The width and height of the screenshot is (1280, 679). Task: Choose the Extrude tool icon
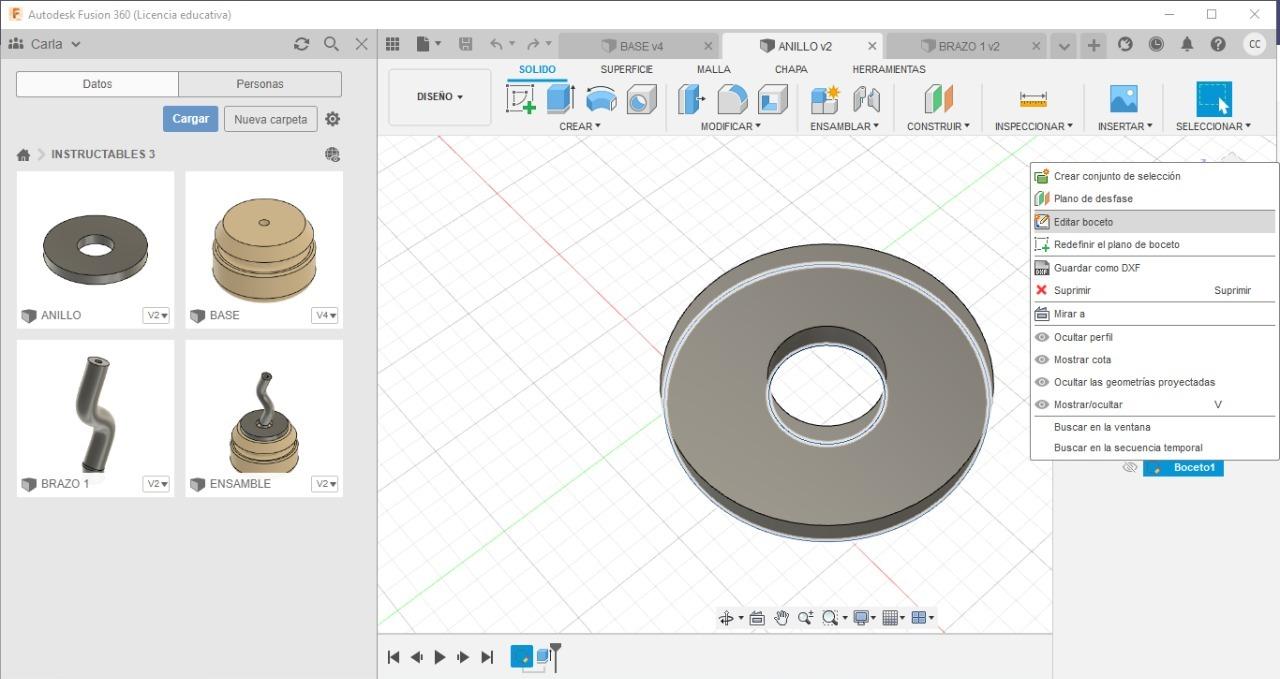tap(560, 99)
